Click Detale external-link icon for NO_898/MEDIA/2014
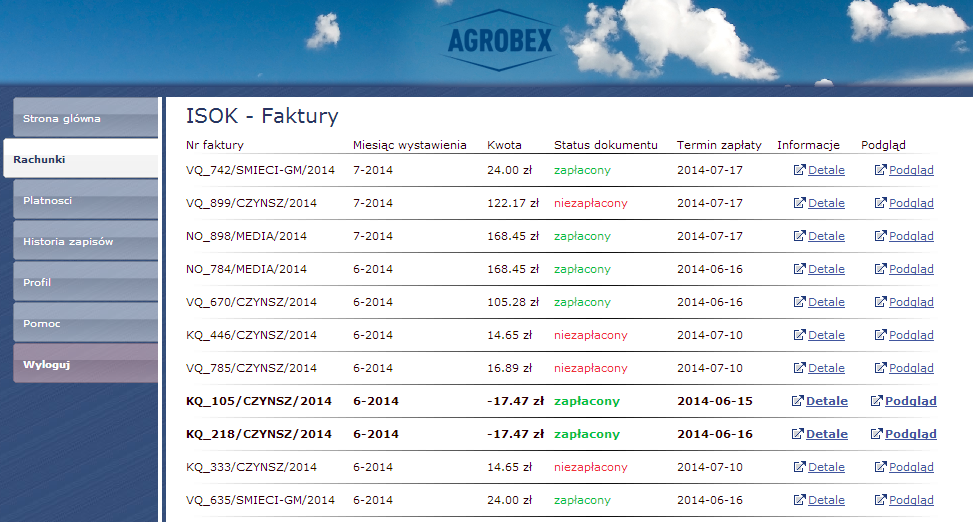This screenshot has width=973, height=522. [x=799, y=236]
